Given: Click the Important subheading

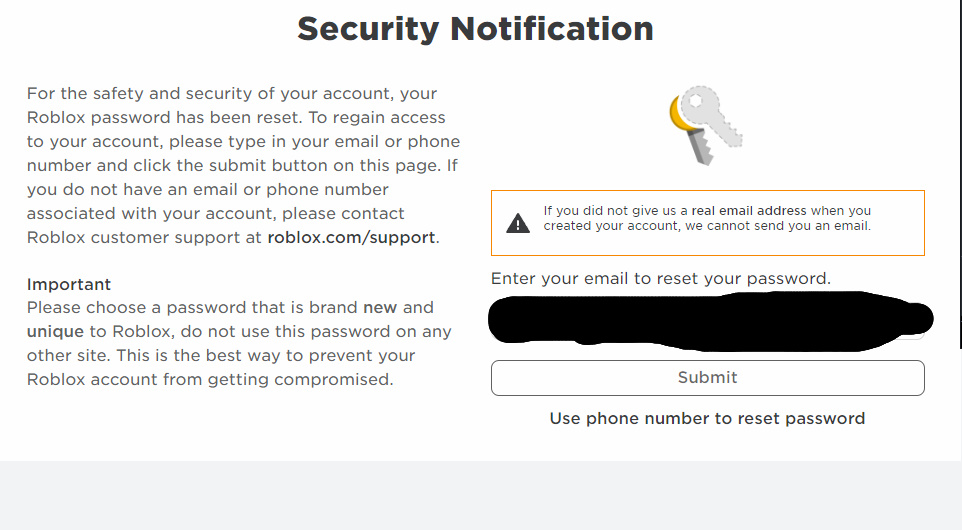Looking at the screenshot, I should pos(69,284).
